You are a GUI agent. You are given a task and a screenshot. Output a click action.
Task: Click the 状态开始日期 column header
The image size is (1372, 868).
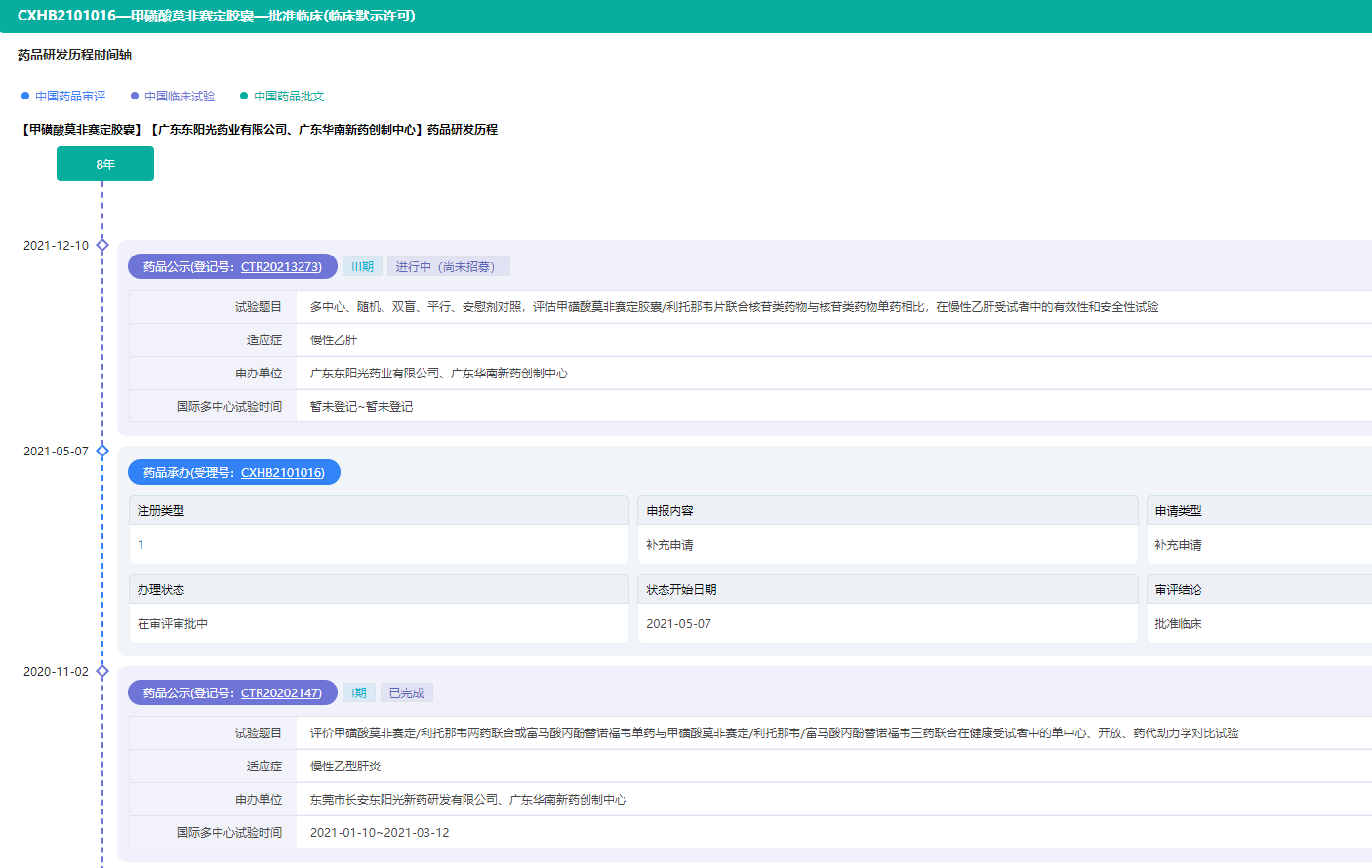point(681,589)
